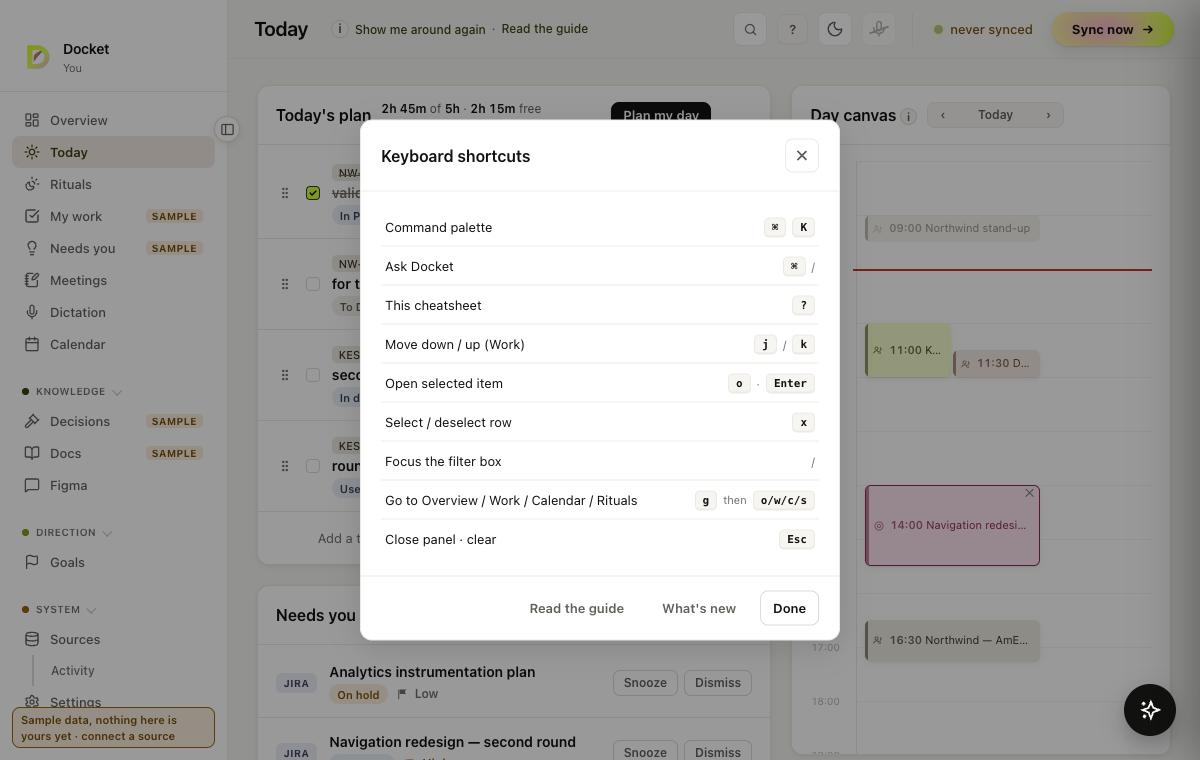Go to previous day arrow
Image resolution: width=1200 pixels, height=760 pixels.
pyautogui.click(x=943, y=115)
